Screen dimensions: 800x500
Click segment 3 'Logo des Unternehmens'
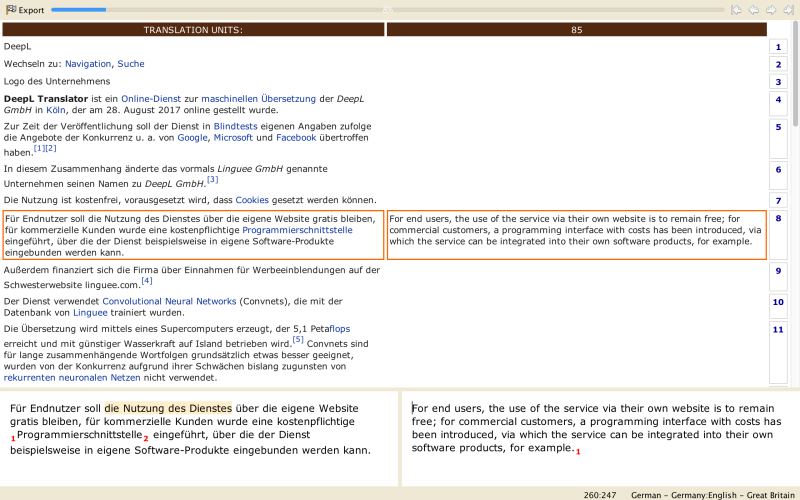pyautogui.click(x=57, y=81)
